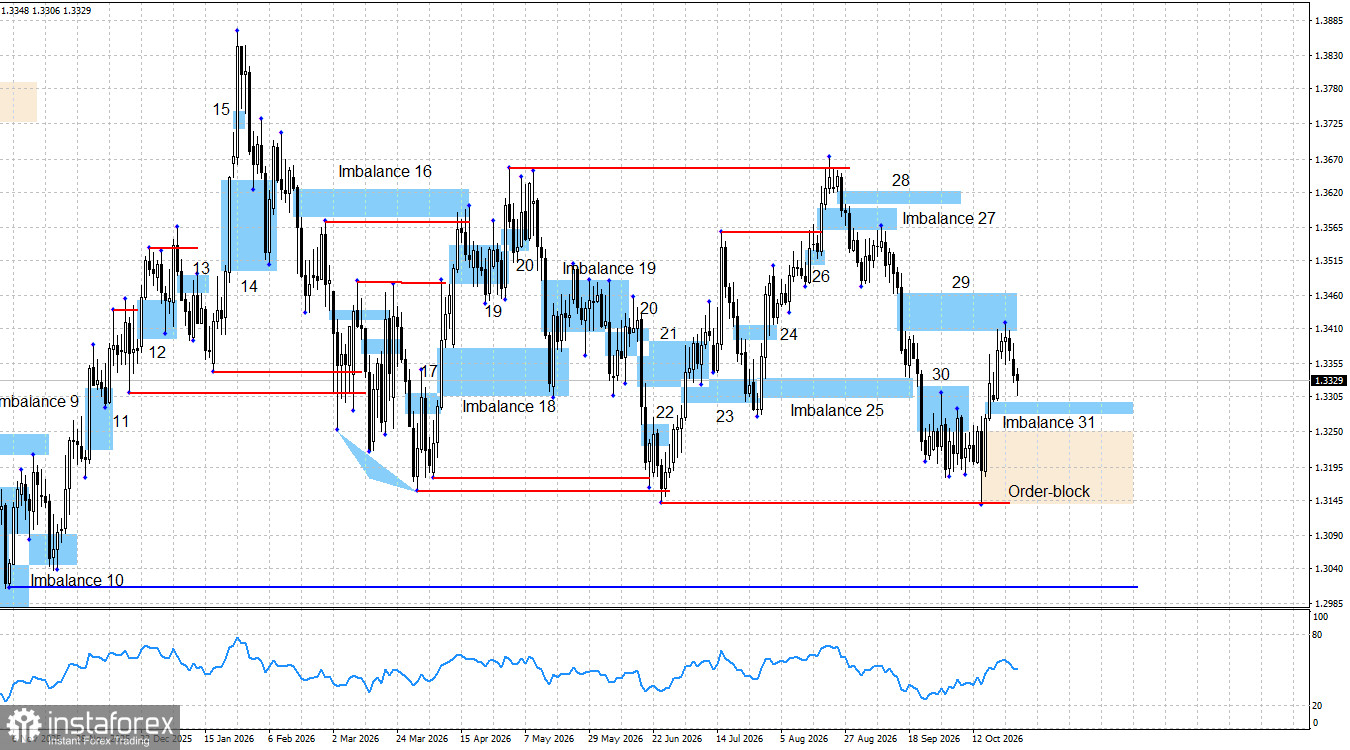The image size is (1350, 750).
Task: Click the 1.3780 price axis value
Action: tap(1328, 90)
